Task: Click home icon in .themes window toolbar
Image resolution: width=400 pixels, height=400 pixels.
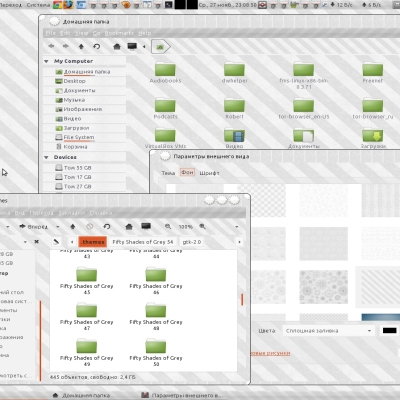Action: [129, 227]
